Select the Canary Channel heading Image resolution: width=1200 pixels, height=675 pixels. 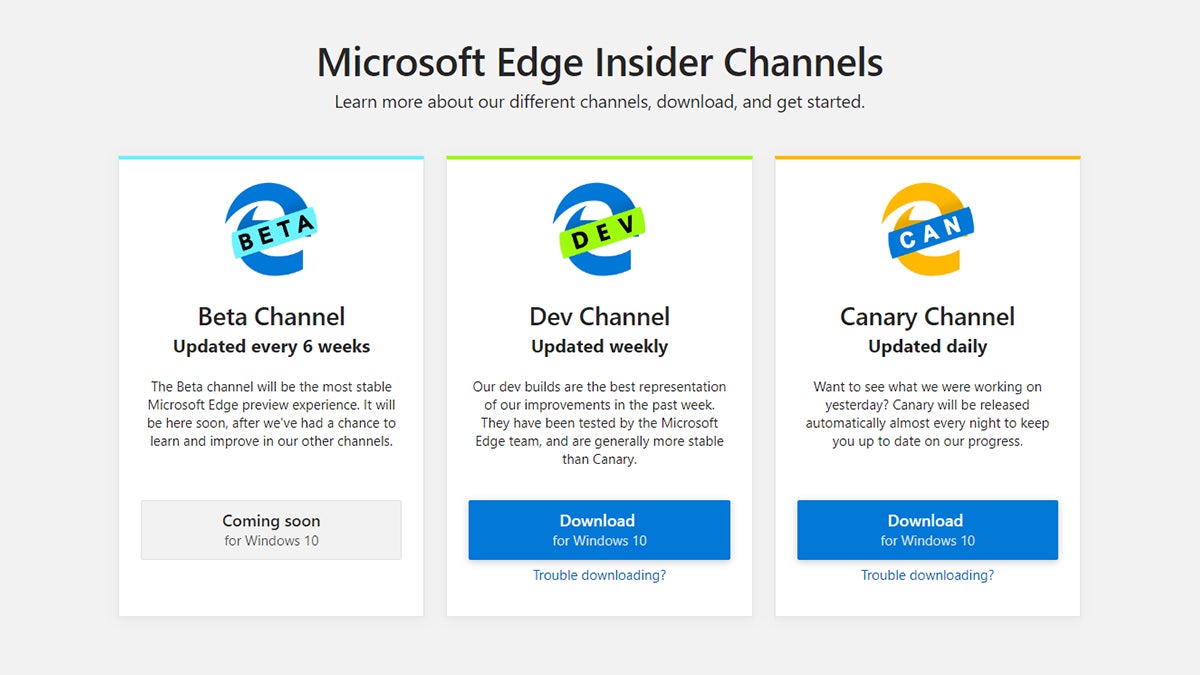(x=927, y=316)
